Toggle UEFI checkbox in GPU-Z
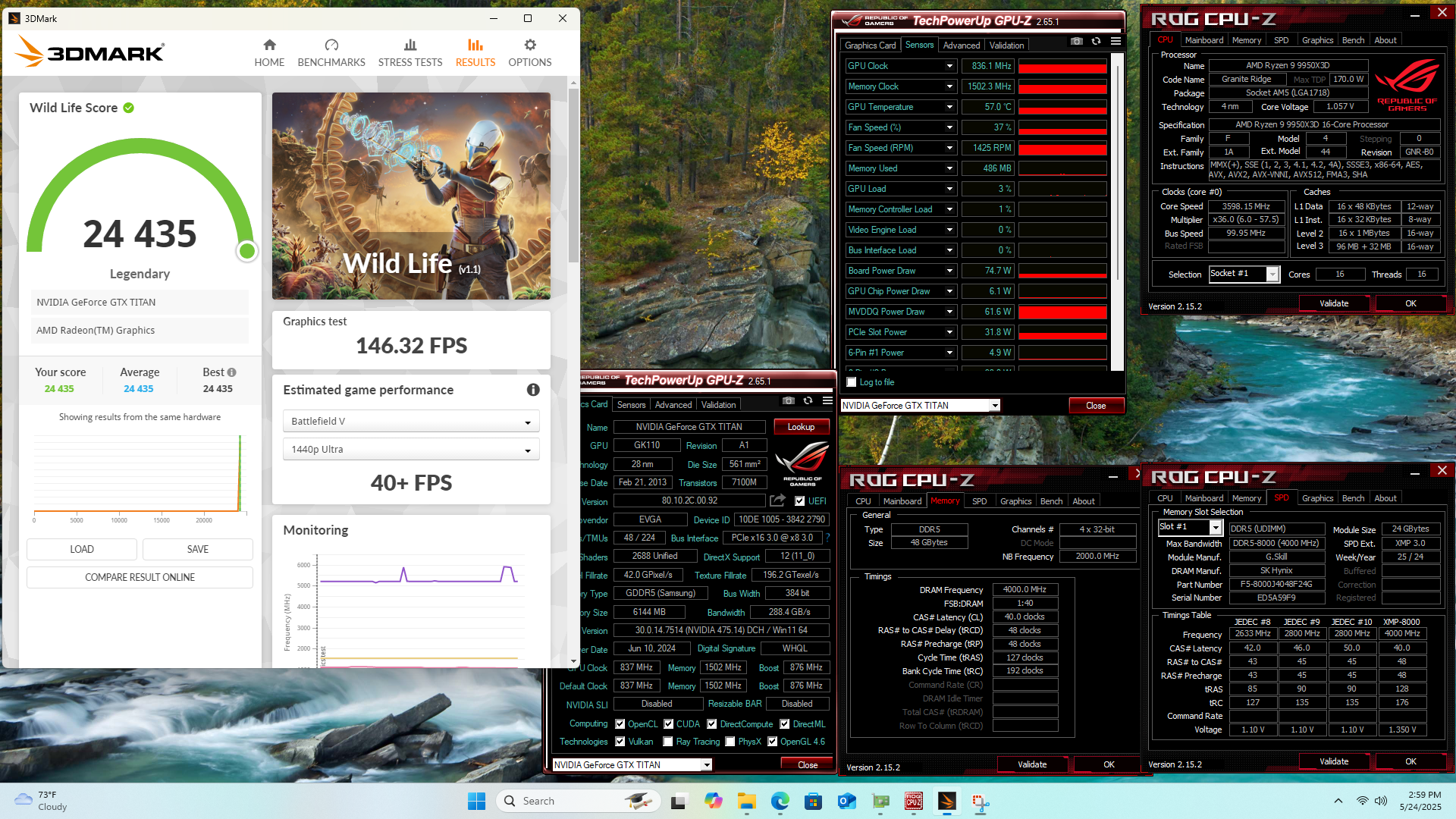 click(x=799, y=501)
